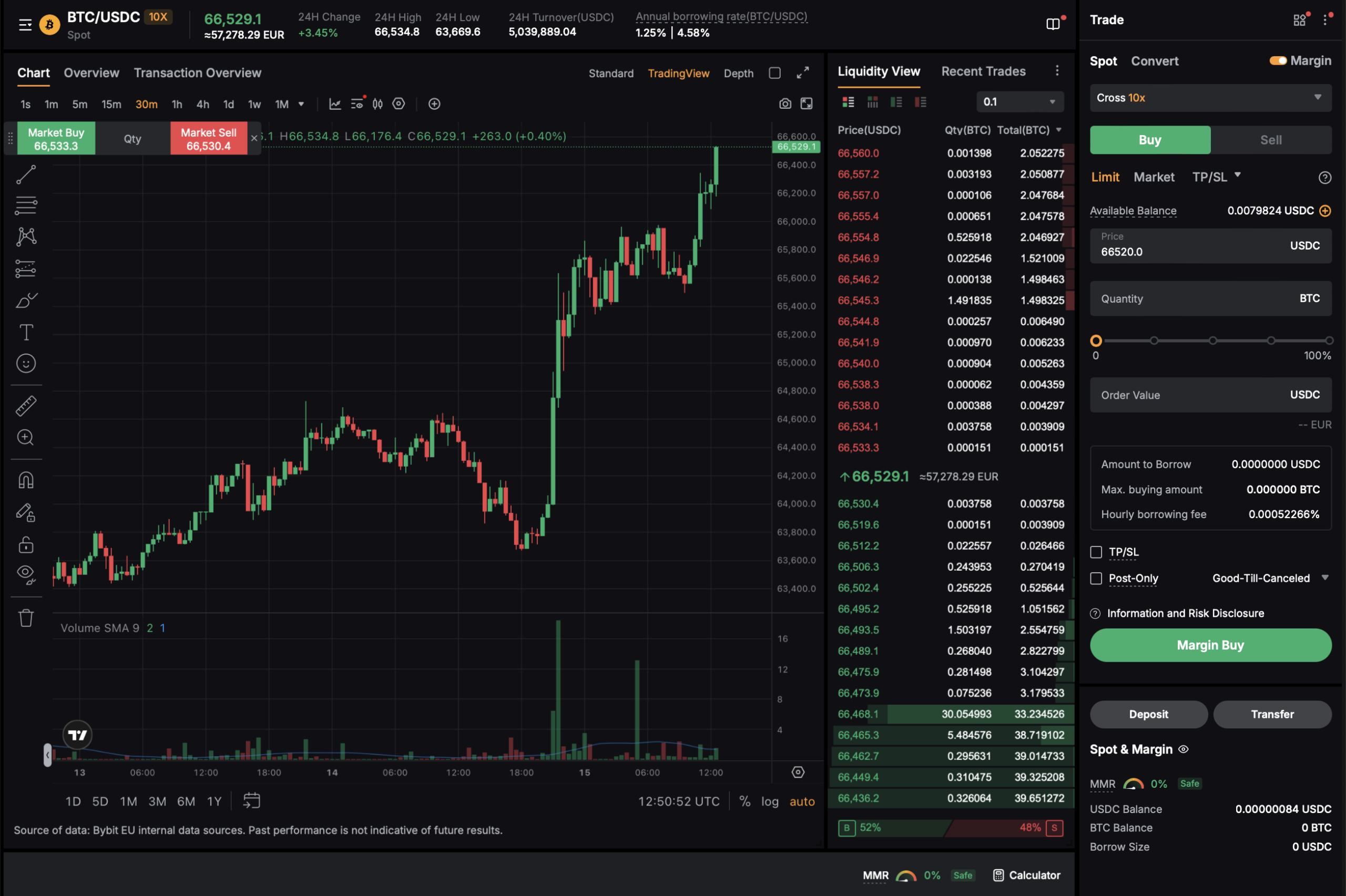Image resolution: width=1346 pixels, height=896 pixels.
Task: Expand the Cross 10x leverage dropdown
Action: click(x=1210, y=98)
